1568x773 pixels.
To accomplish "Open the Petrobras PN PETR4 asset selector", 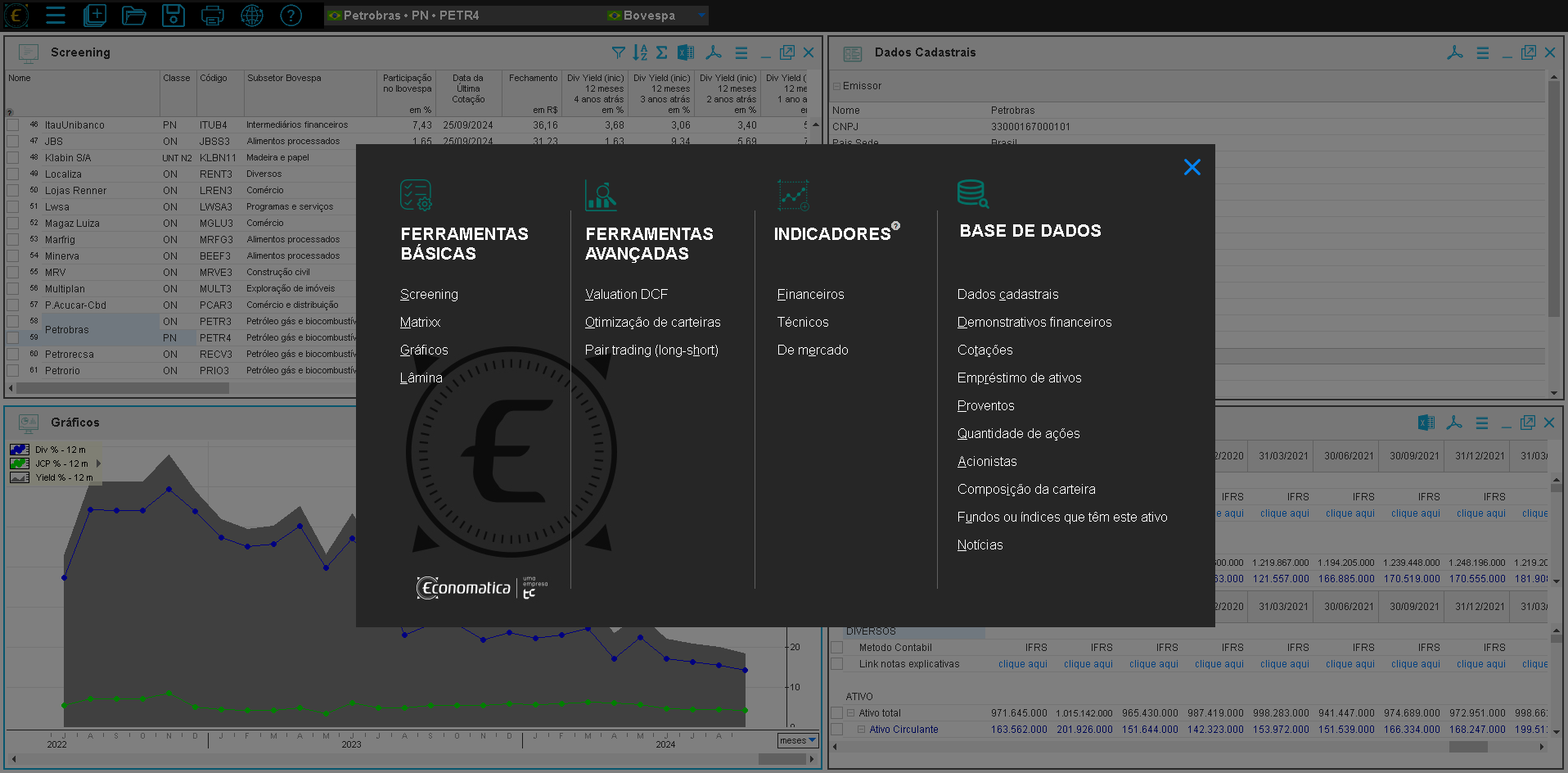I will point(462,15).
